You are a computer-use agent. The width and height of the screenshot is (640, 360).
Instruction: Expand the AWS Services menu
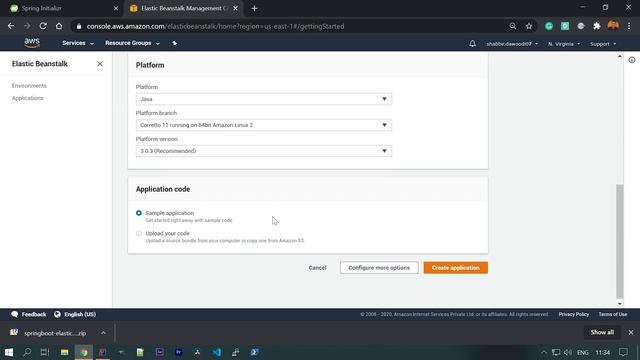[78, 43]
